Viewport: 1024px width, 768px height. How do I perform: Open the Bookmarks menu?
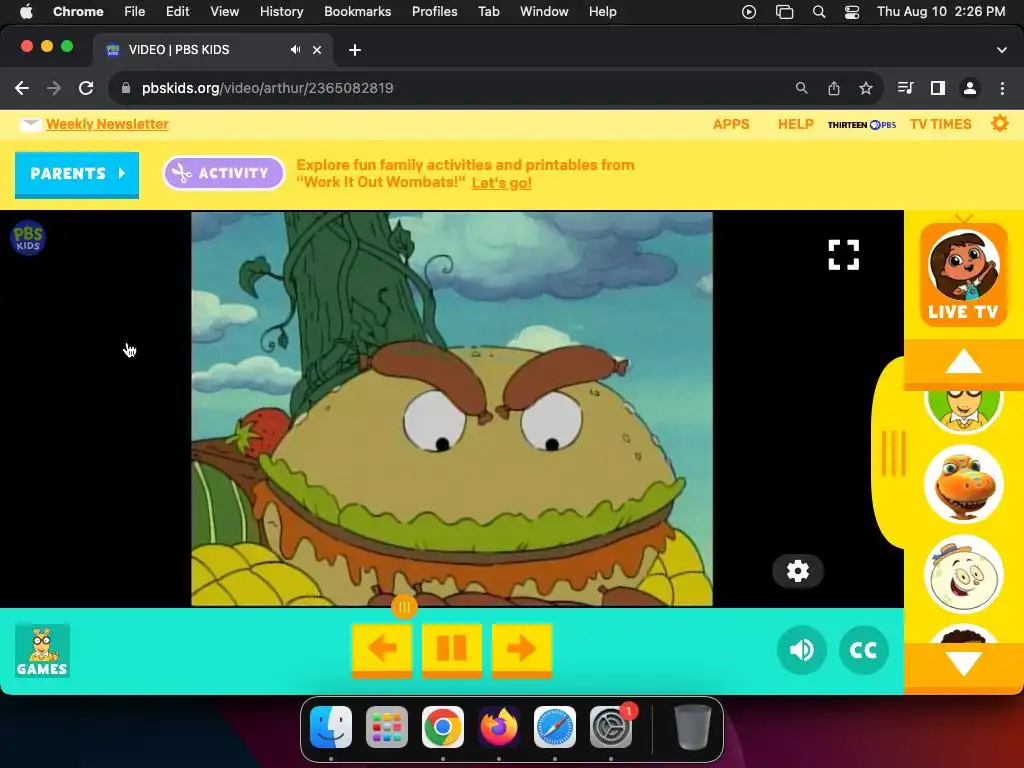[x=357, y=12]
